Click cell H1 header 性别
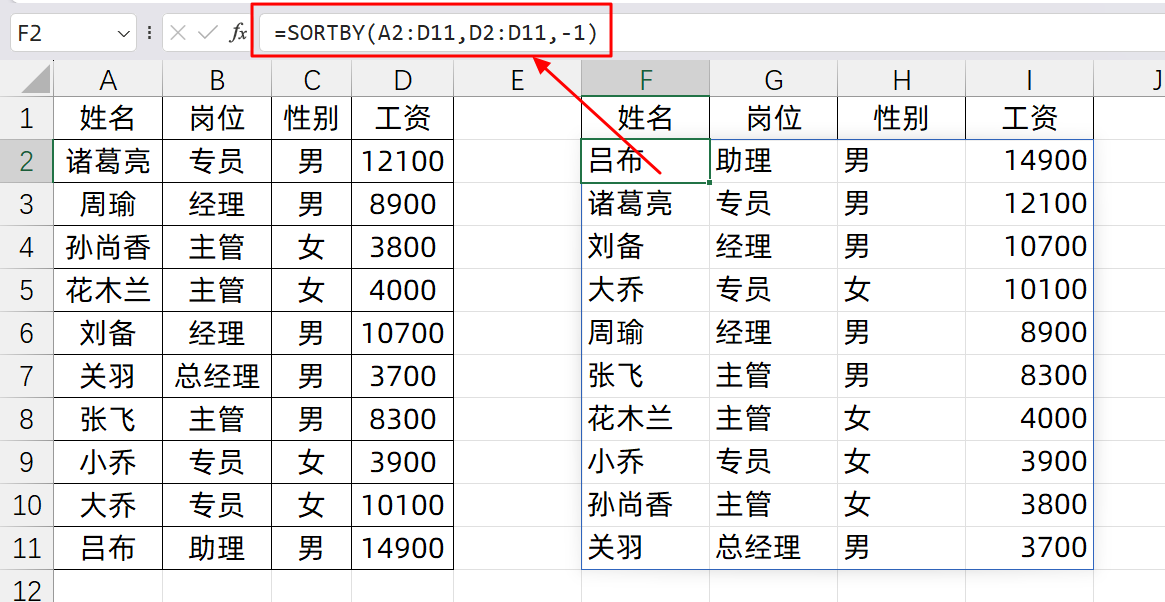The width and height of the screenshot is (1165, 602). point(901,118)
